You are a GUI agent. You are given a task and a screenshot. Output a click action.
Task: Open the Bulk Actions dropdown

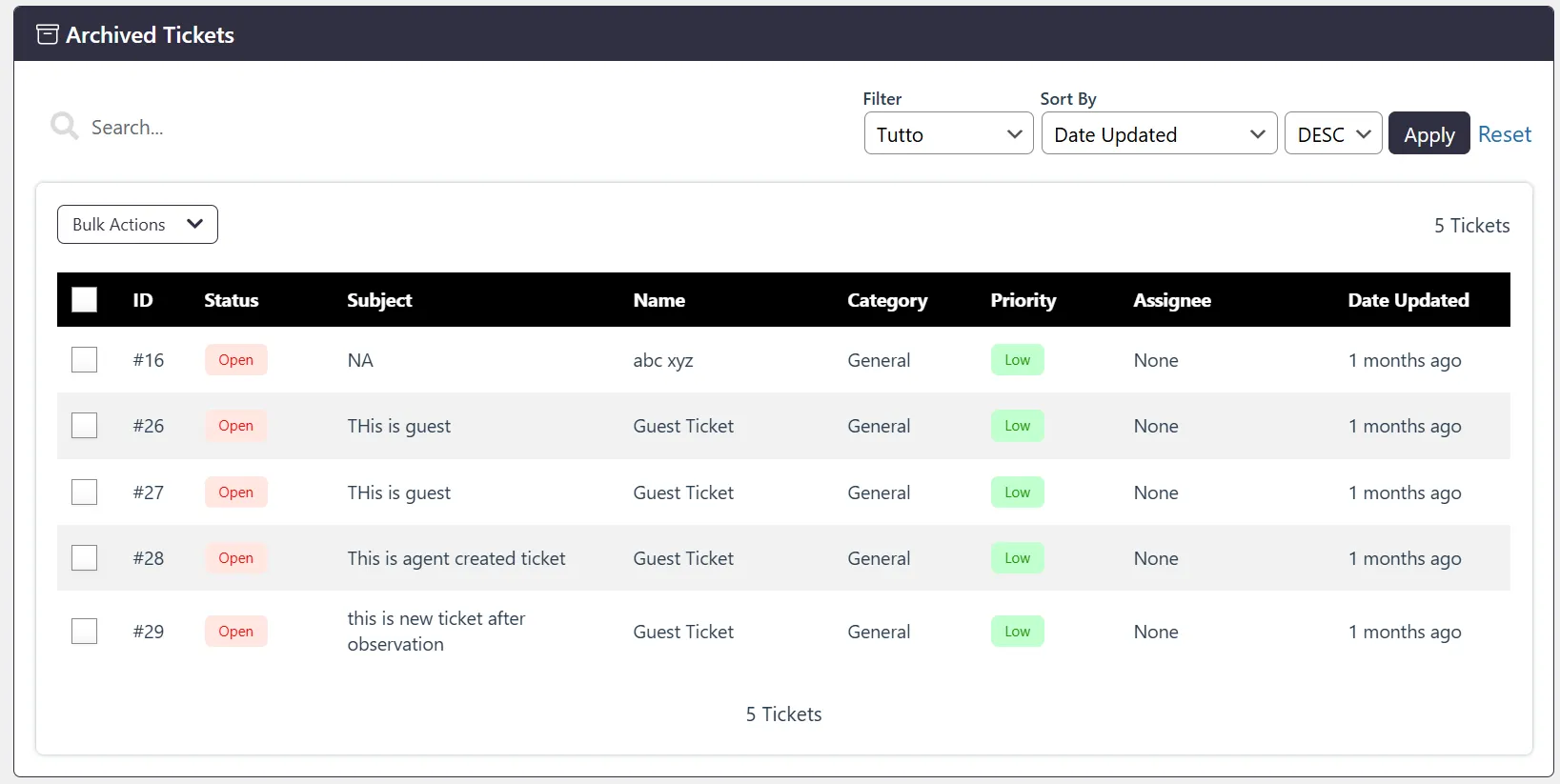click(x=137, y=225)
